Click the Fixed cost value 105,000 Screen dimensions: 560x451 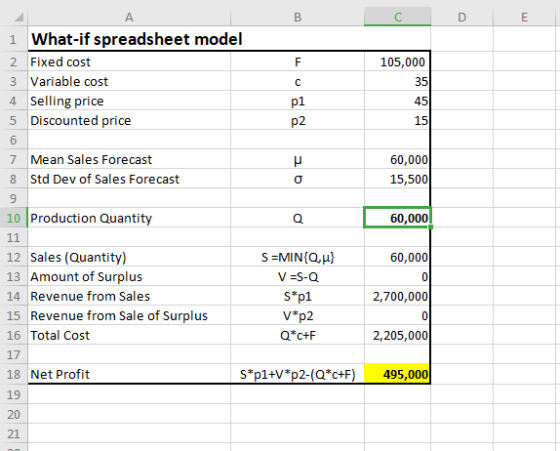coord(398,62)
